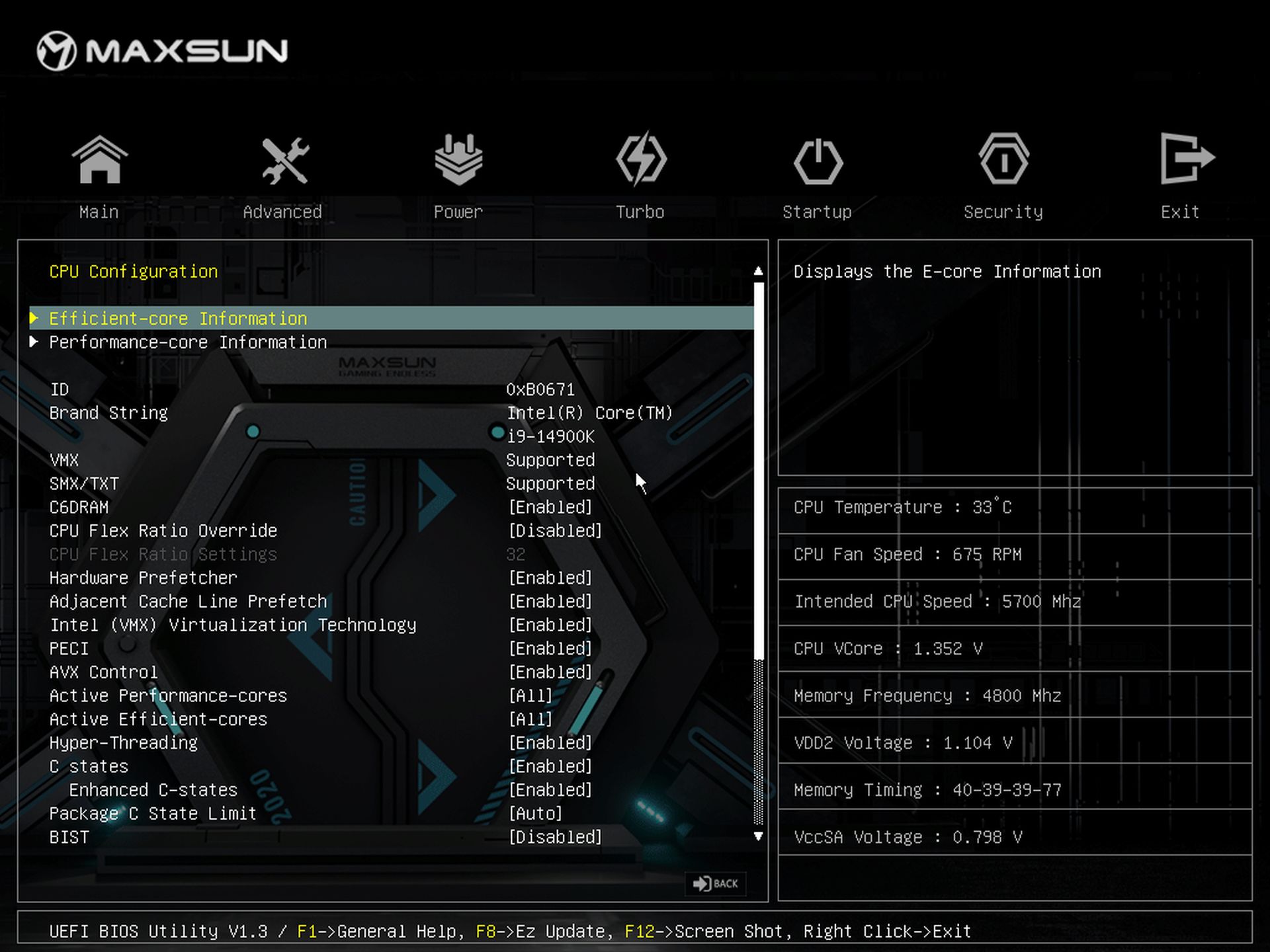Click the help text about E-core Information
The image size is (1270, 952).
coord(947,272)
